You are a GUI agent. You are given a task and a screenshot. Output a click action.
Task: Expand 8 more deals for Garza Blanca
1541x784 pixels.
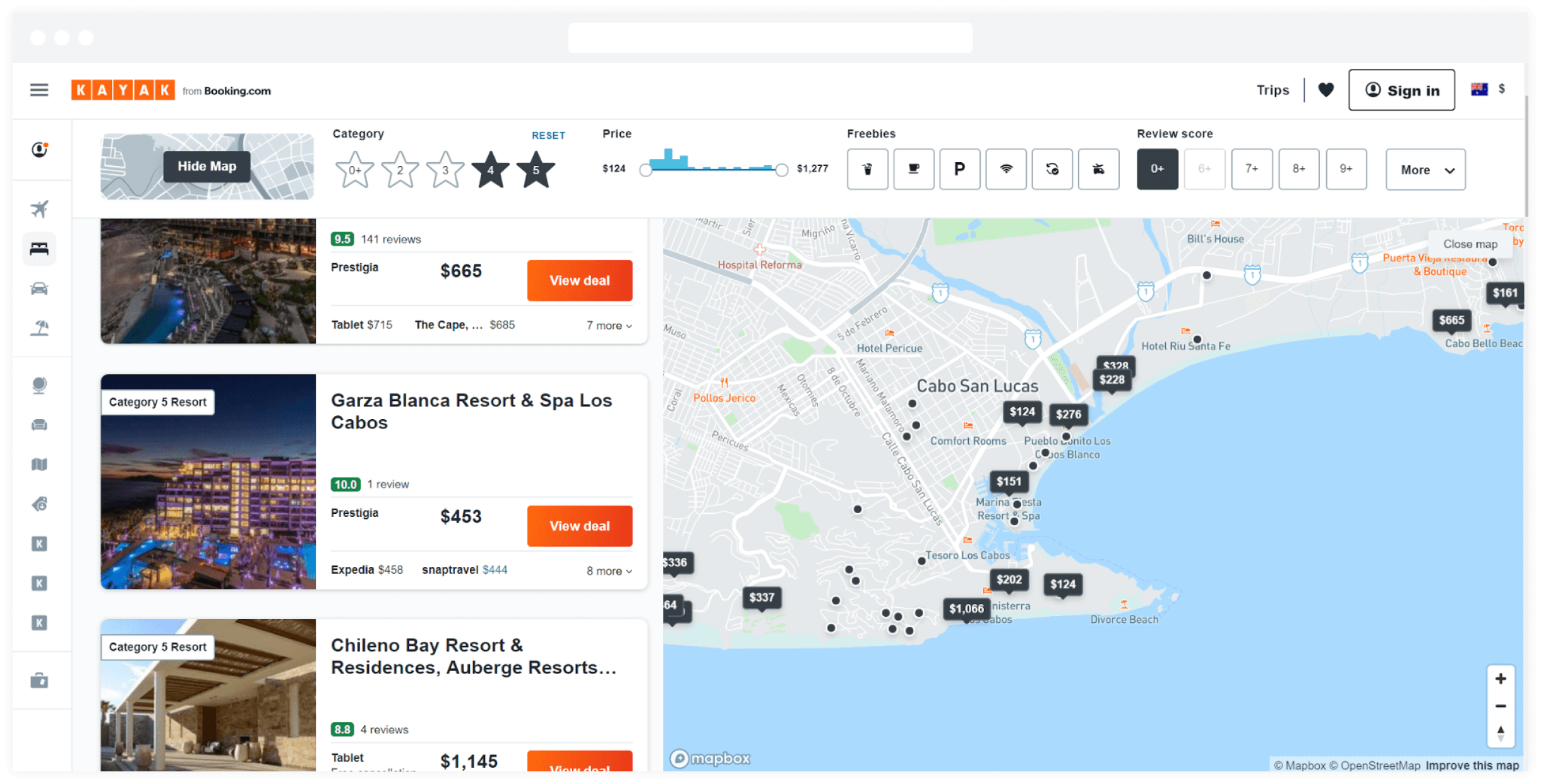(609, 571)
